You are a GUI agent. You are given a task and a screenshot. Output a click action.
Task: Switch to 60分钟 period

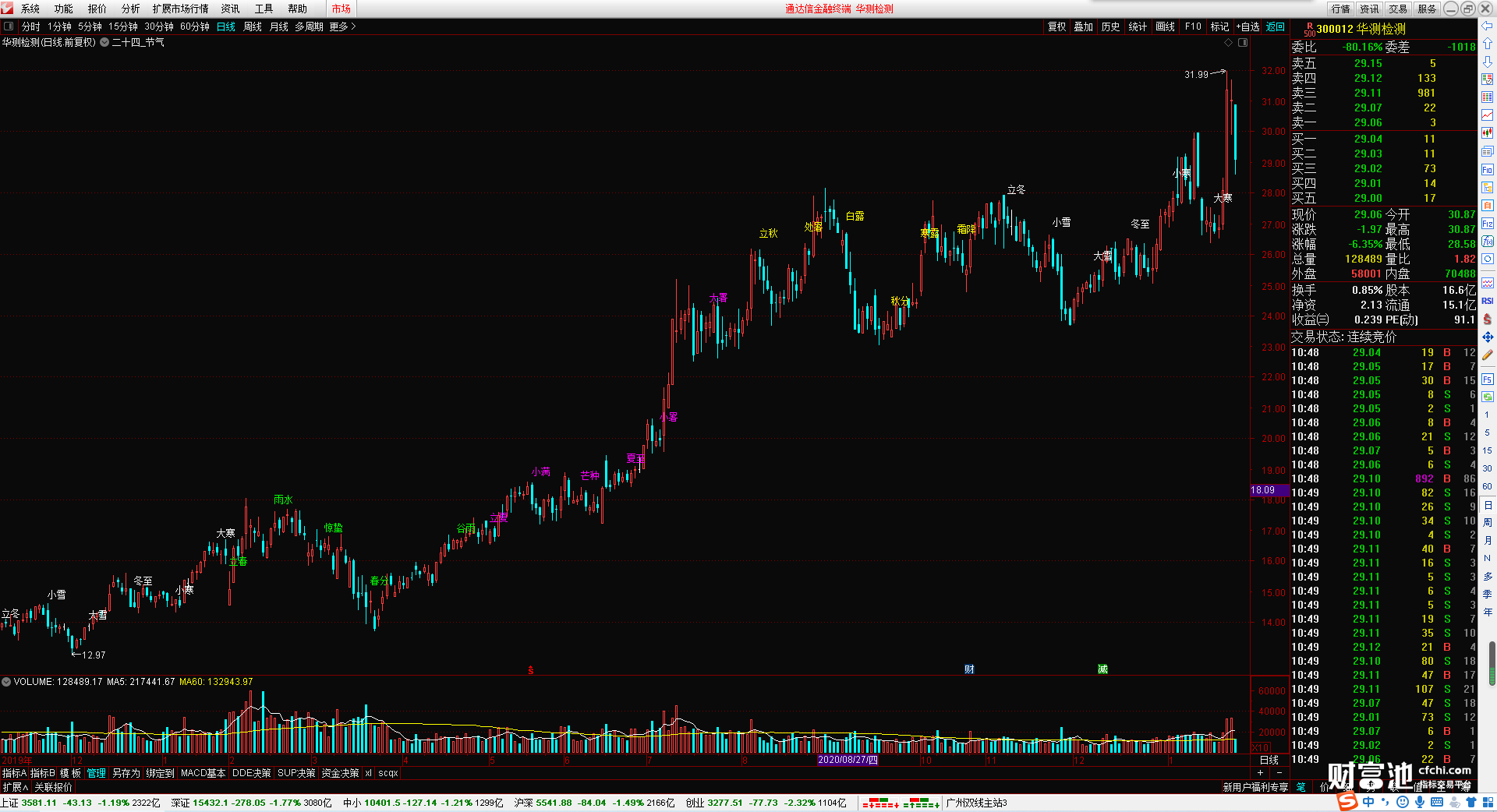coord(195,26)
